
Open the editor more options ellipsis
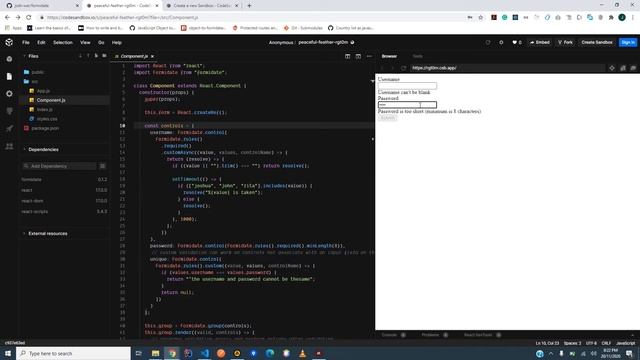[369, 56]
